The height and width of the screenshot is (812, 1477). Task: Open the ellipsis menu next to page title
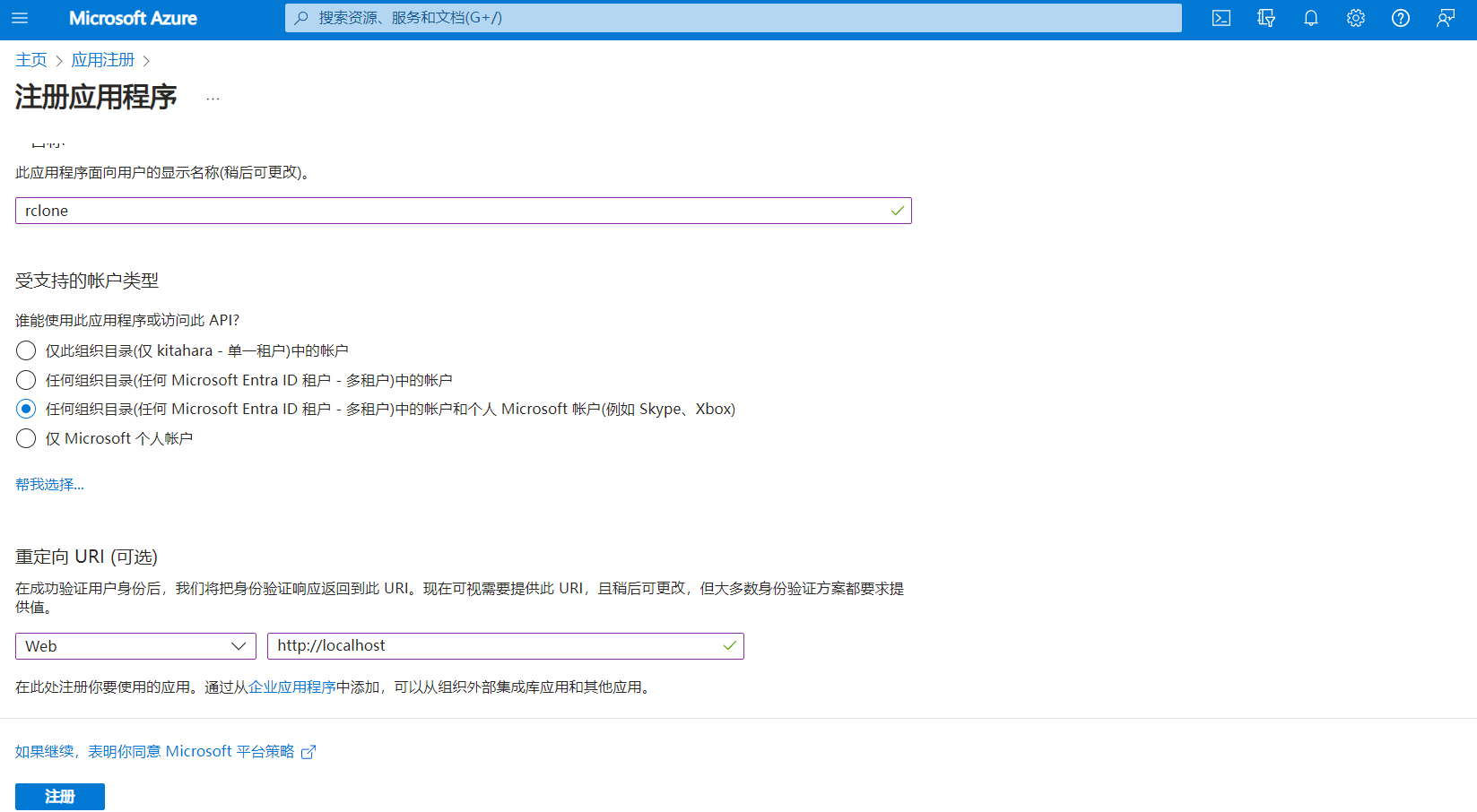pyautogui.click(x=213, y=99)
